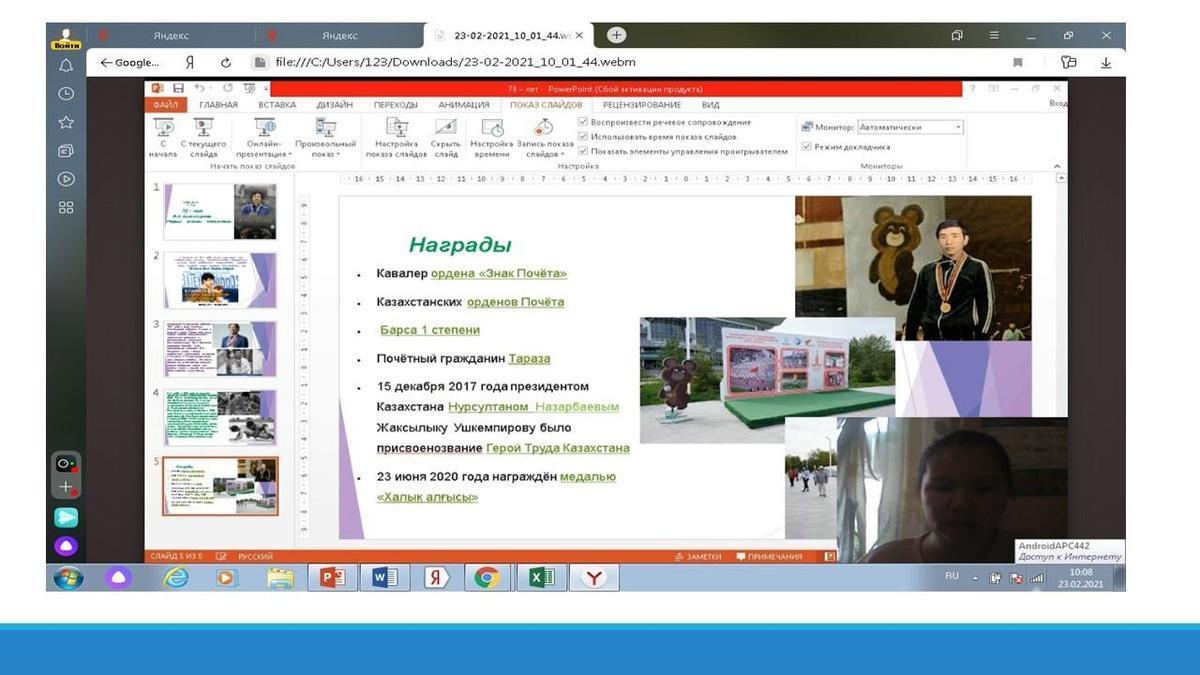This screenshot has width=1200, height=675.
Task: Select slide 3 thumbnail in the slide panel
Action: click(x=220, y=348)
